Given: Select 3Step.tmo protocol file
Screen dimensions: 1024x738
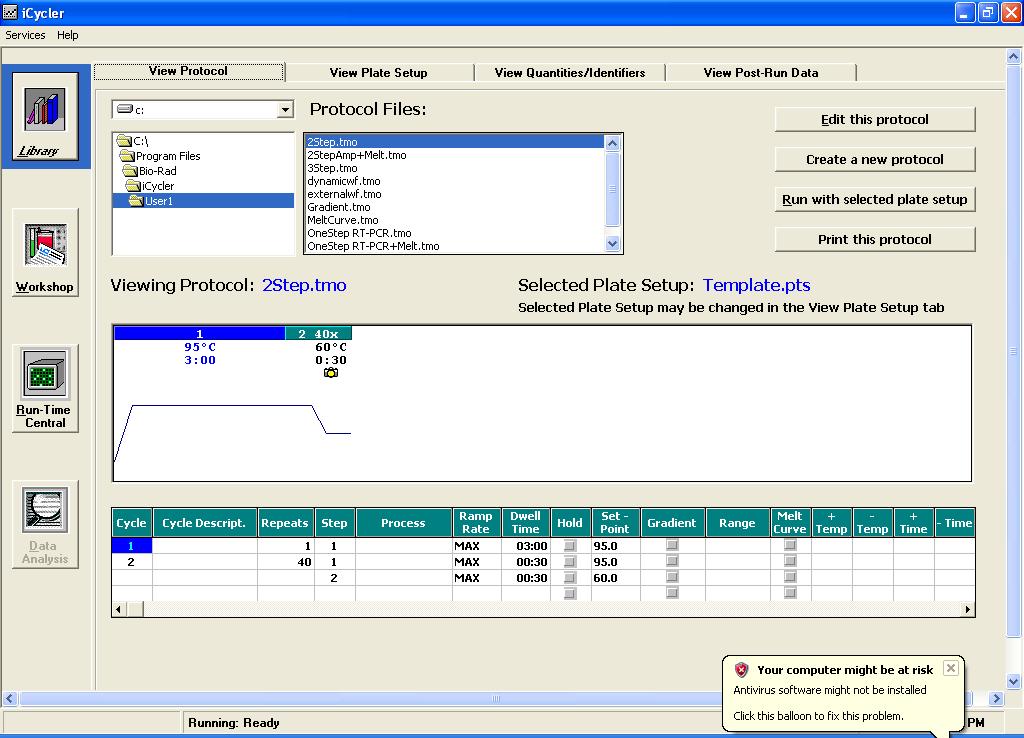Looking at the screenshot, I should pos(455,168).
